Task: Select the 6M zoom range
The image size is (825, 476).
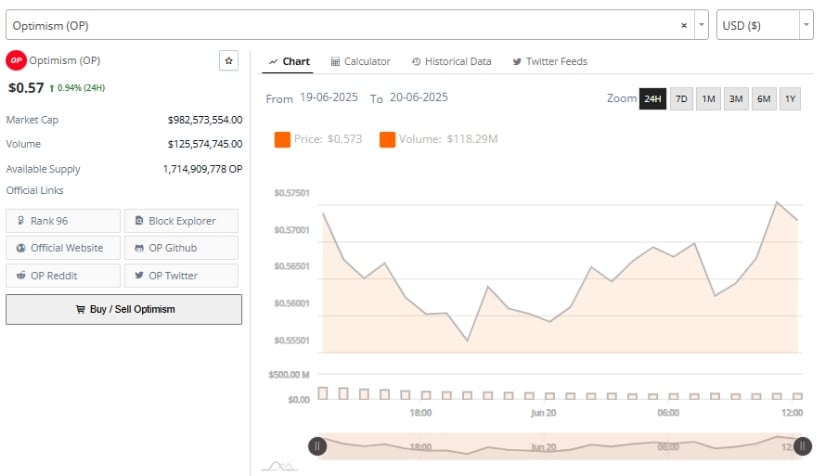Action: pos(763,99)
